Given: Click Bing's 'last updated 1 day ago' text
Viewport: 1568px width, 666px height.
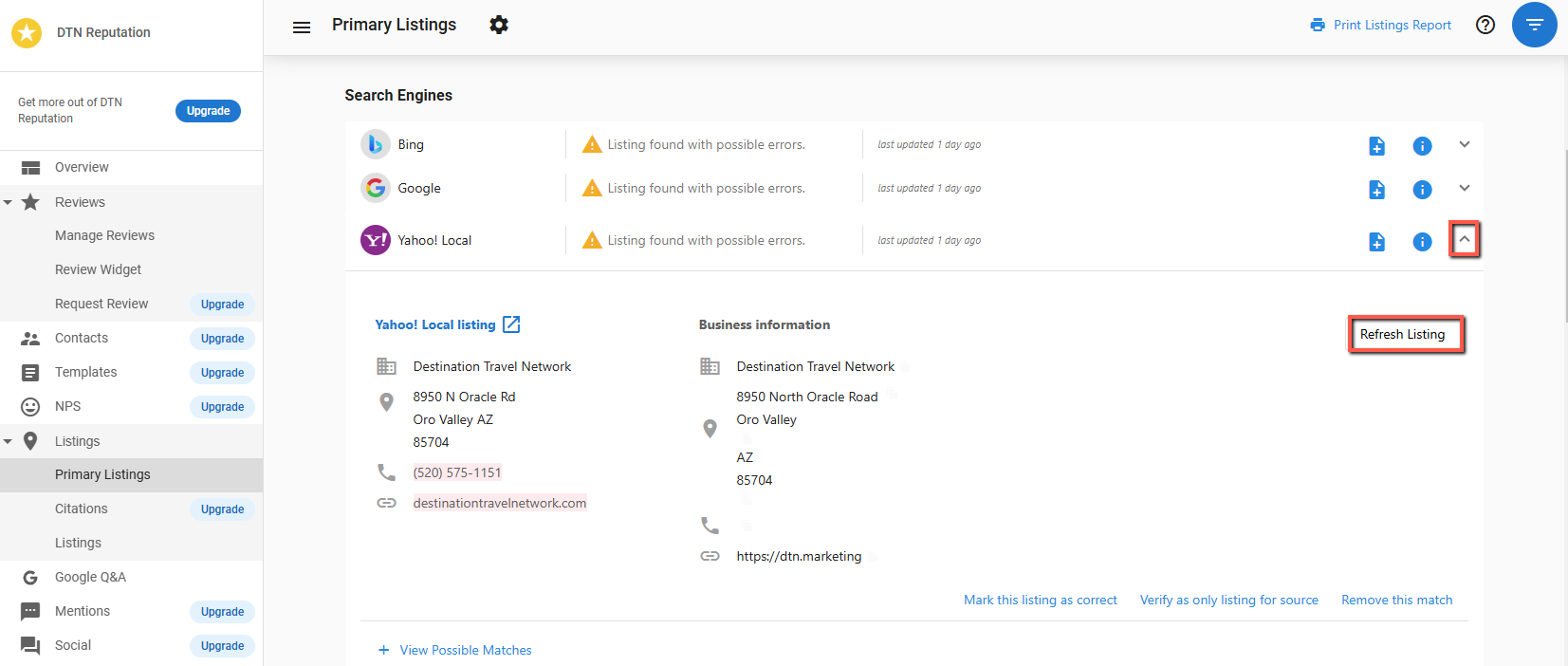Looking at the screenshot, I should (x=930, y=144).
